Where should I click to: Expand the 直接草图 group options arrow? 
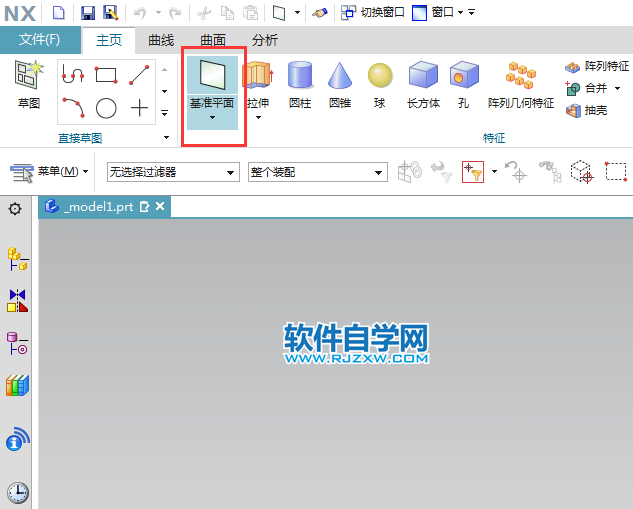(x=166, y=138)
